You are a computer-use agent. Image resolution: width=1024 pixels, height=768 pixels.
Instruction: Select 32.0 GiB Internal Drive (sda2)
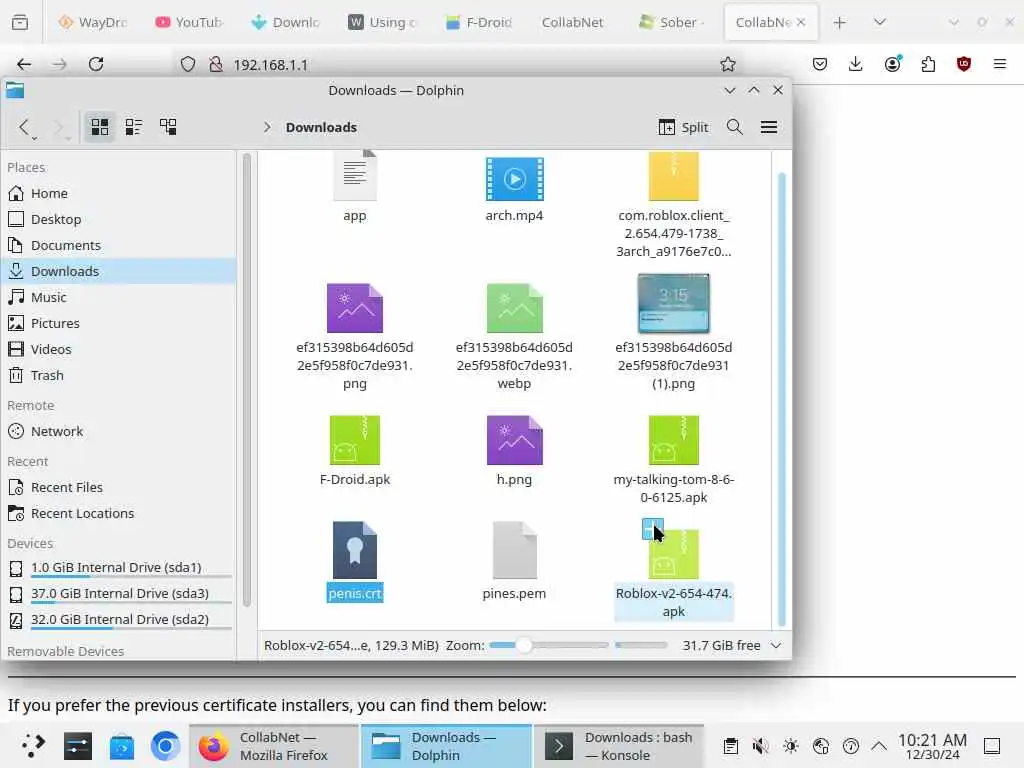tap(118, 620)
